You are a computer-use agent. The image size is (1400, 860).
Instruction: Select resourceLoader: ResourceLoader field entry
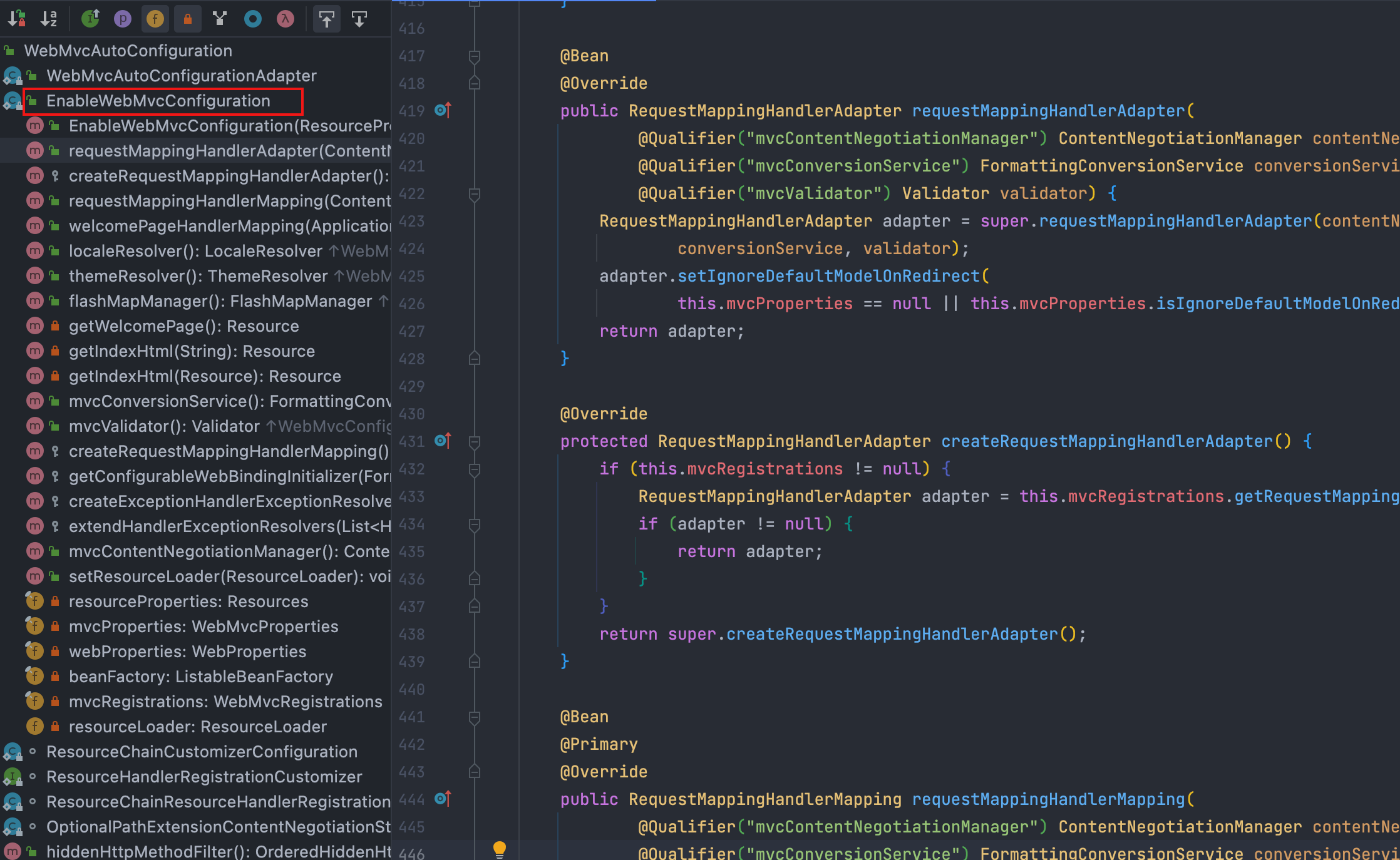pyautogui.click(x=197, y=727)
